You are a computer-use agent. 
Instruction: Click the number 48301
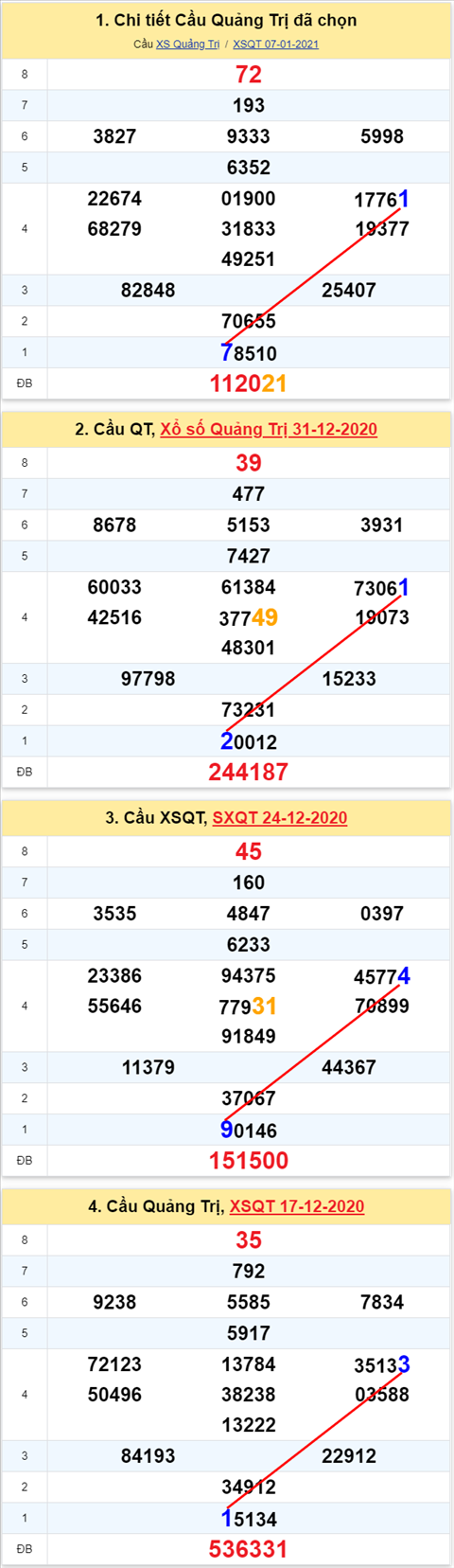click(x=249, y=648)
